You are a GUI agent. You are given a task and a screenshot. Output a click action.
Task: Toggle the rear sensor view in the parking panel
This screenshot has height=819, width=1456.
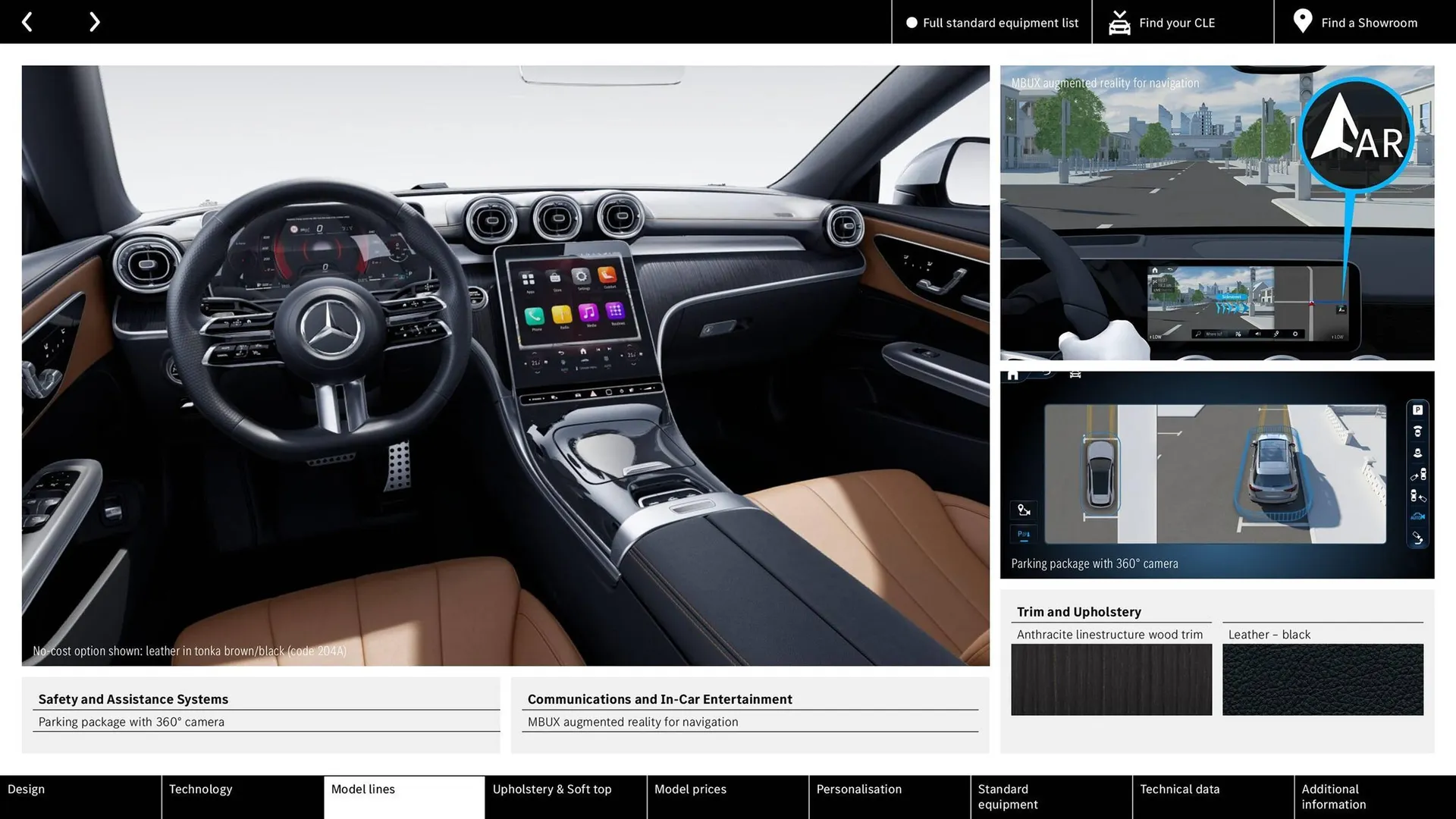[1418, 452]
